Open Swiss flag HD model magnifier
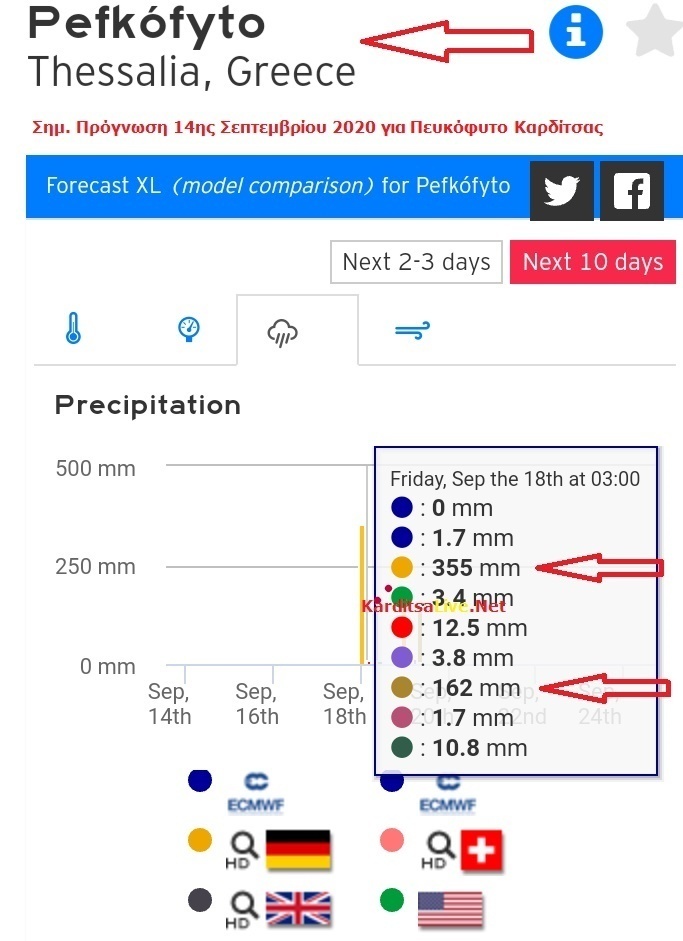This screenshot has width=683, height=941. pyautogui.click(x=438, y=850)
